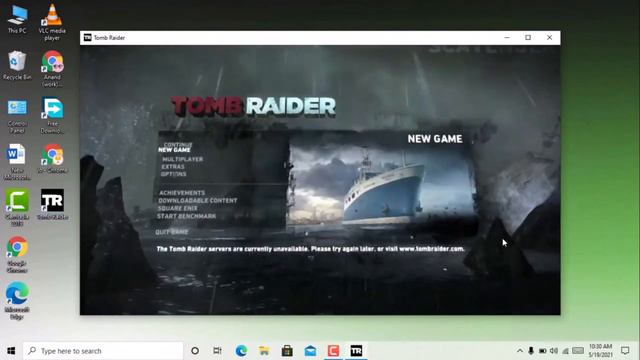Click microphone icon in system tray

coord(531,351)
